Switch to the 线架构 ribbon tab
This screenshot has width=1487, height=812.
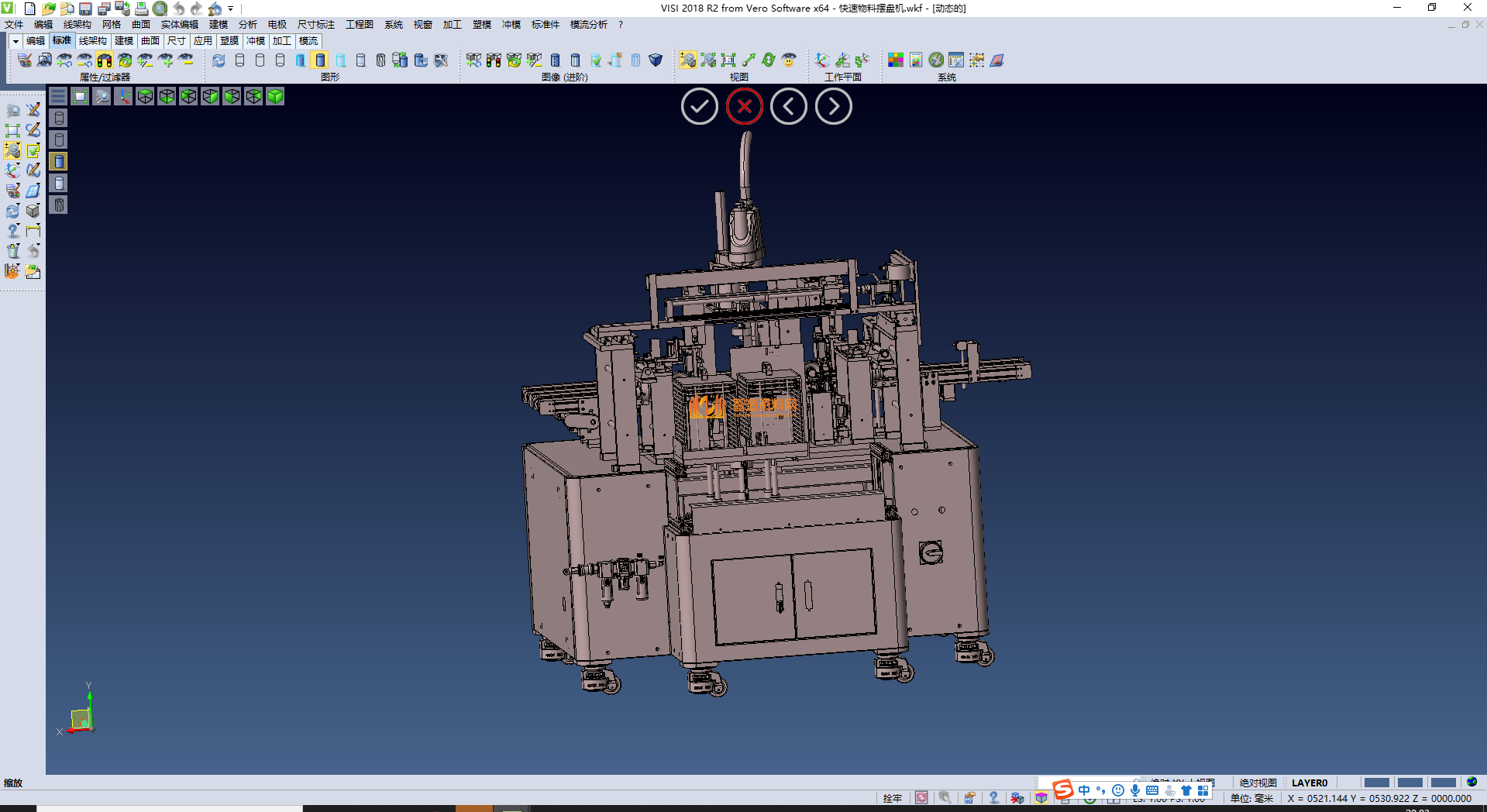point(92,41)
